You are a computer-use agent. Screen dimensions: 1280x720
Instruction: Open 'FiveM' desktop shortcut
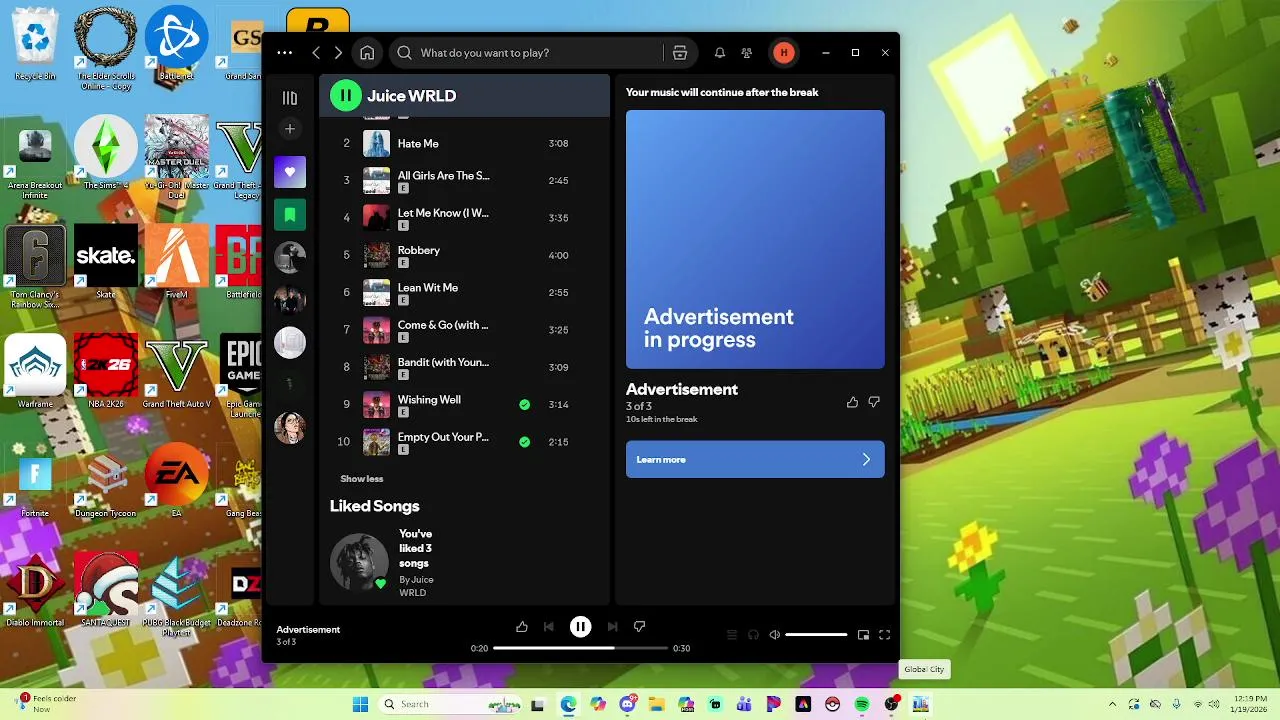176,262
